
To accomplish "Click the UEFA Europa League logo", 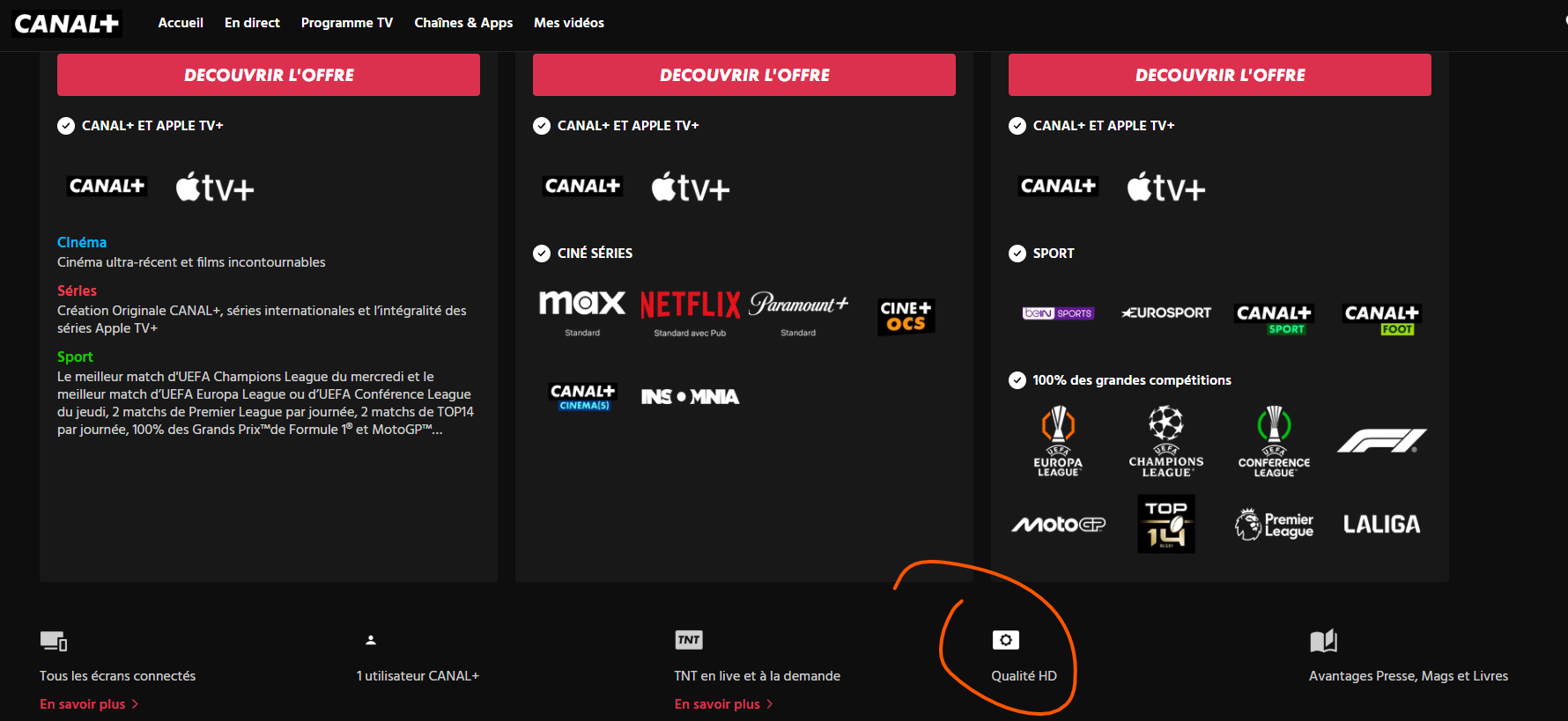I will (x=1058, y=441).
